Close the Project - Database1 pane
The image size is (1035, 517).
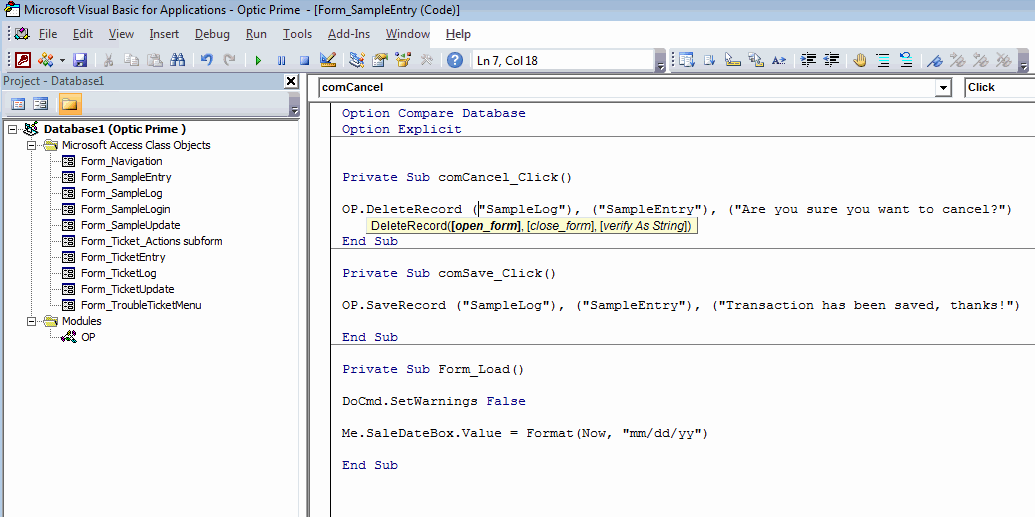coord(290,81)
